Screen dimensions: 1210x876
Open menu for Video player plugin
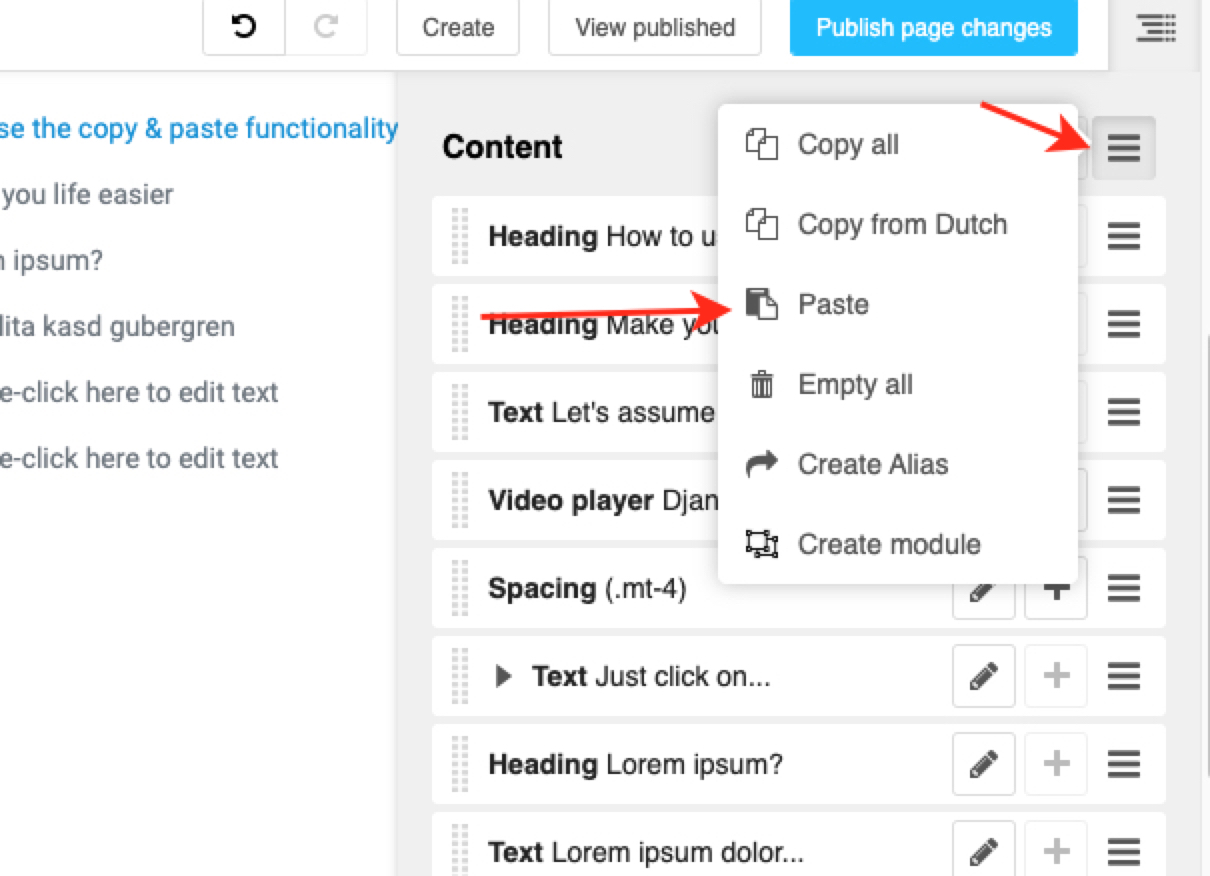coord(1124,500)
